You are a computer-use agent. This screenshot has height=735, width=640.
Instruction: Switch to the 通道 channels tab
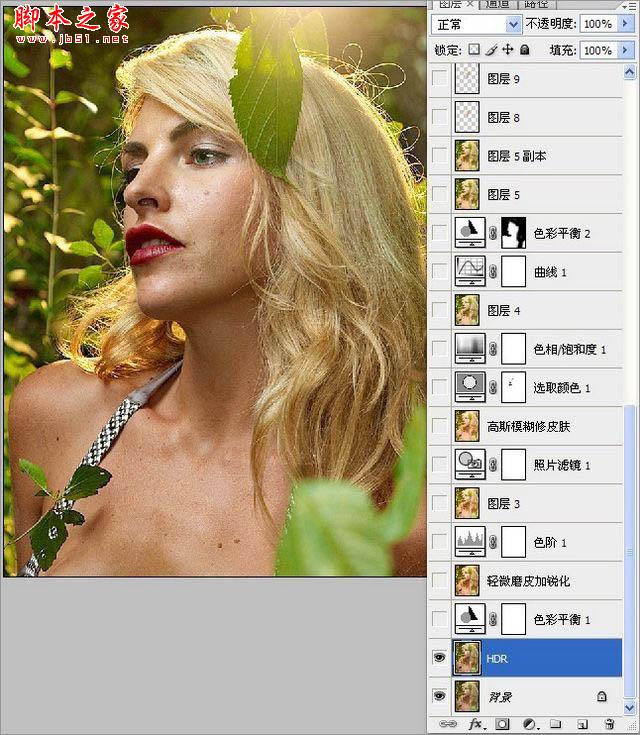[497, 4]
